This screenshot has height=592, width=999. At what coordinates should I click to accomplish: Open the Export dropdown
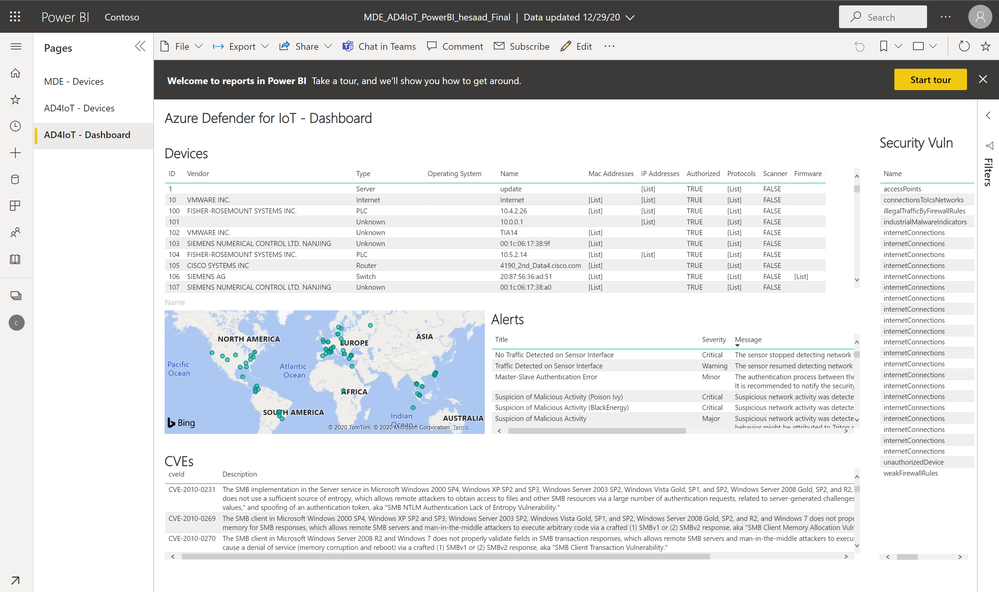tap(241, 47)
